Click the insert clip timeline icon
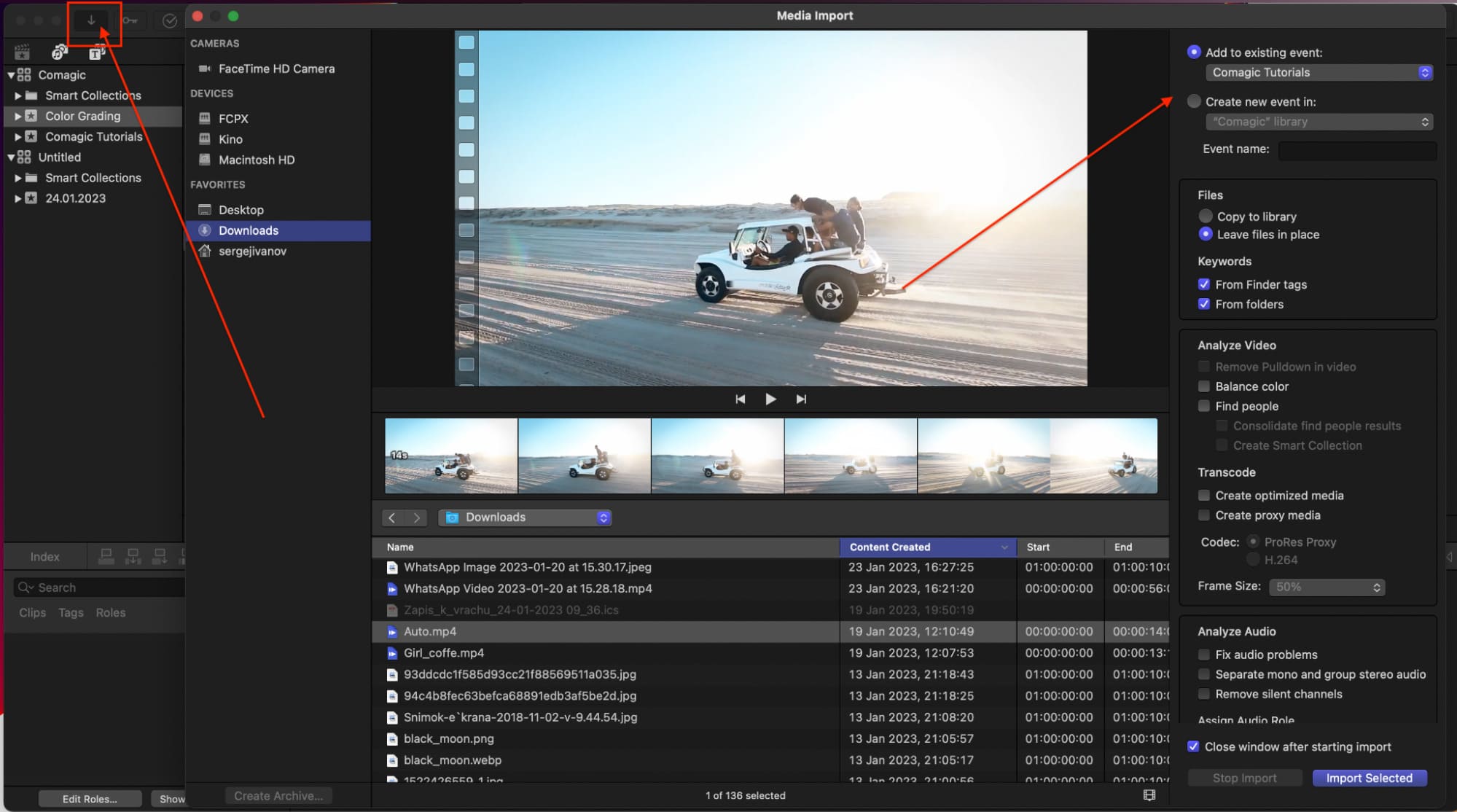Image resolution: width=1457 pixels, height=812 pixels. pos(133,557)
